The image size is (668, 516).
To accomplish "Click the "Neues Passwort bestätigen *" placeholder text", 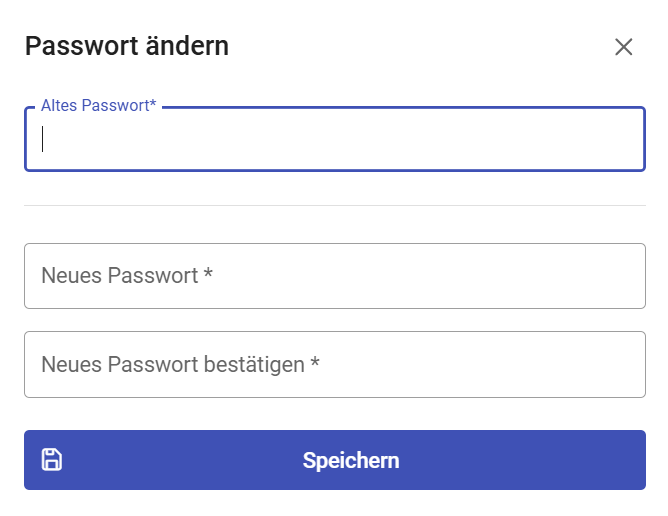I will click(180, 365).
